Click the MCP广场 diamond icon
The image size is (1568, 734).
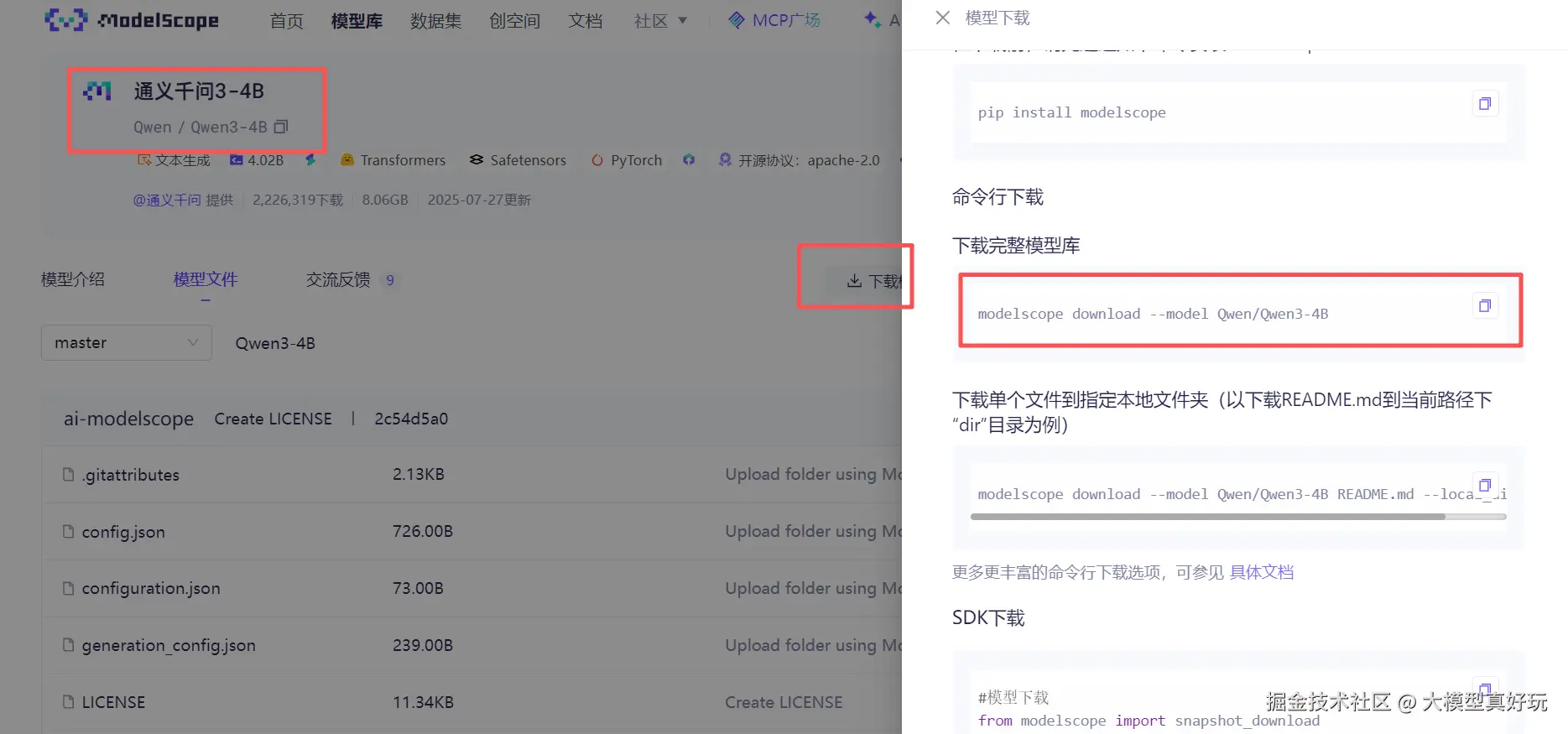click(736, 20)
